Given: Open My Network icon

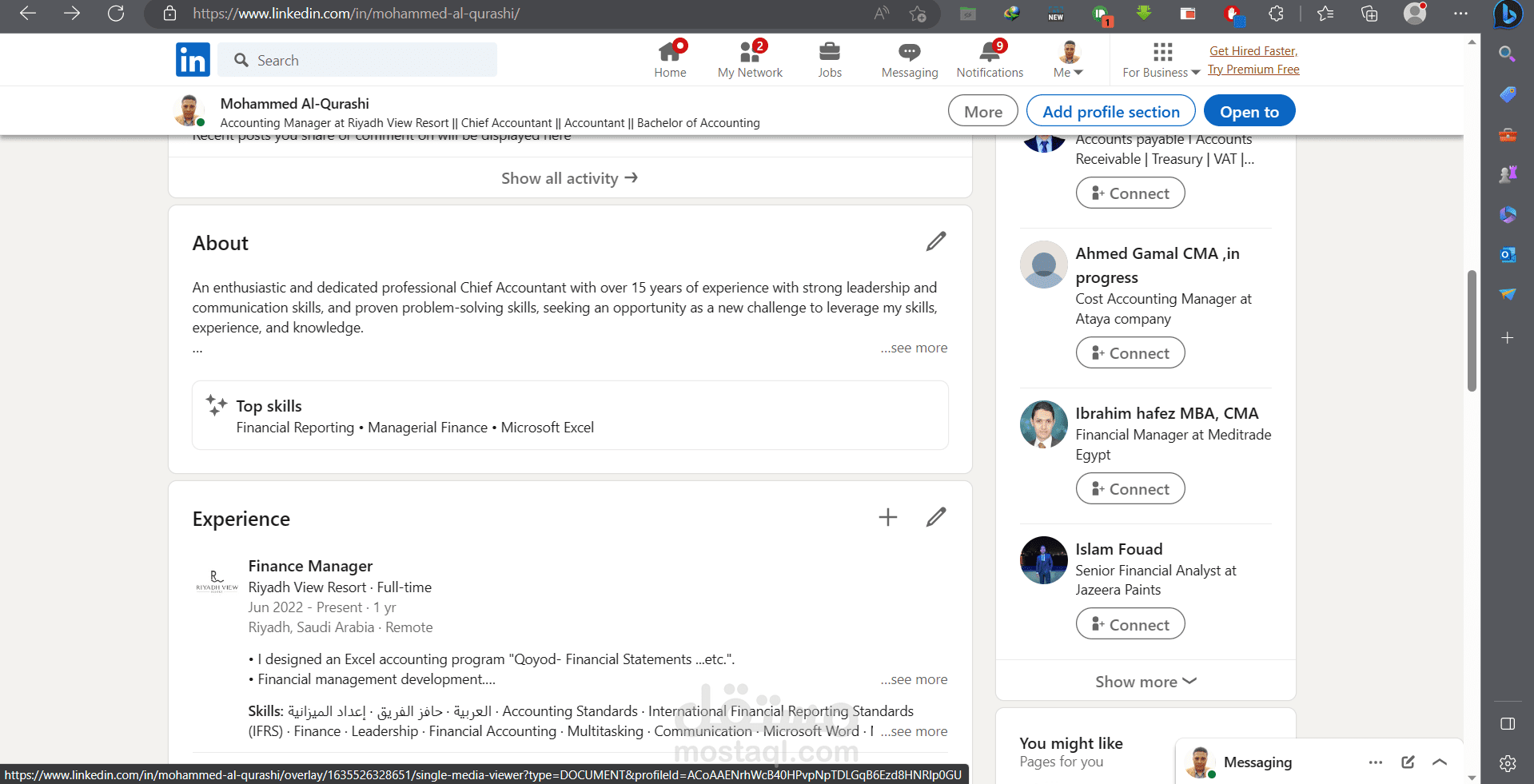Looking at the screenshot, I should pyautogui.click(x=750, y=60).
